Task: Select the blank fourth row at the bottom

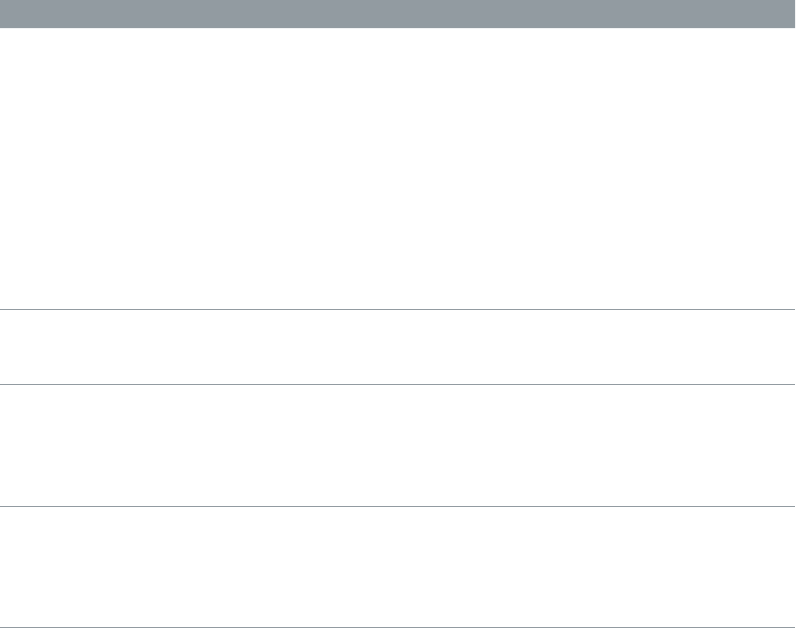Action: point(398,567)
